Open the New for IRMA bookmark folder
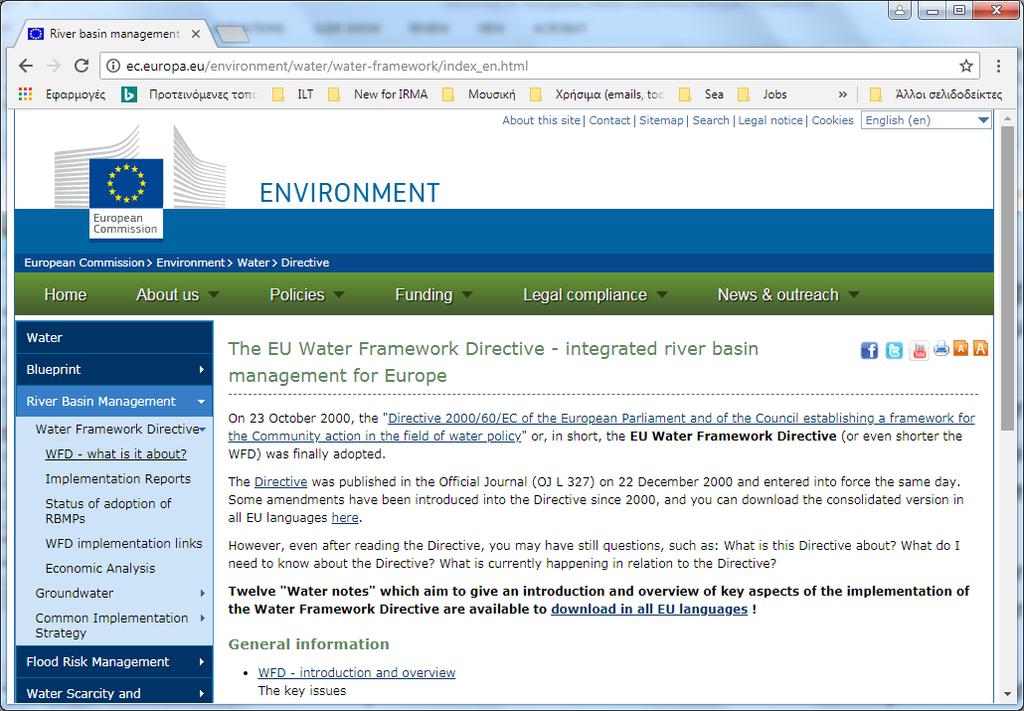 point(378,94)
